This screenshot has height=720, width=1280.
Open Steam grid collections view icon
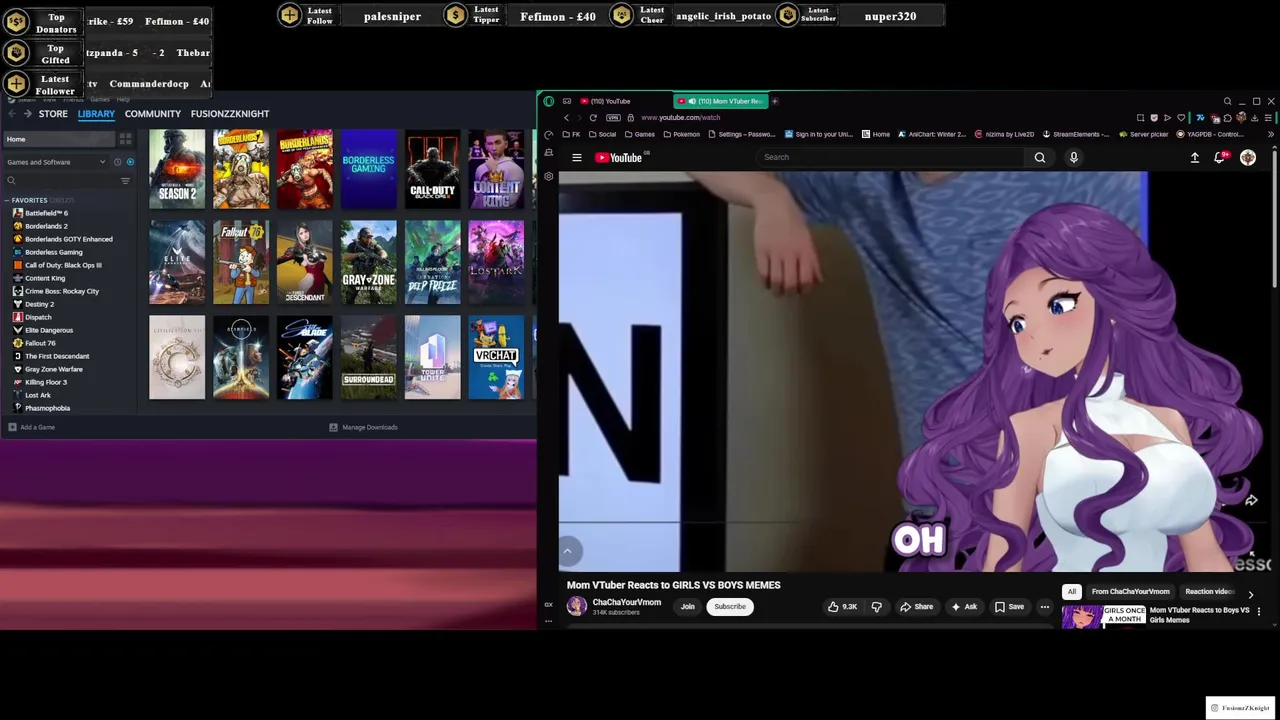click(x=125, y=139)
